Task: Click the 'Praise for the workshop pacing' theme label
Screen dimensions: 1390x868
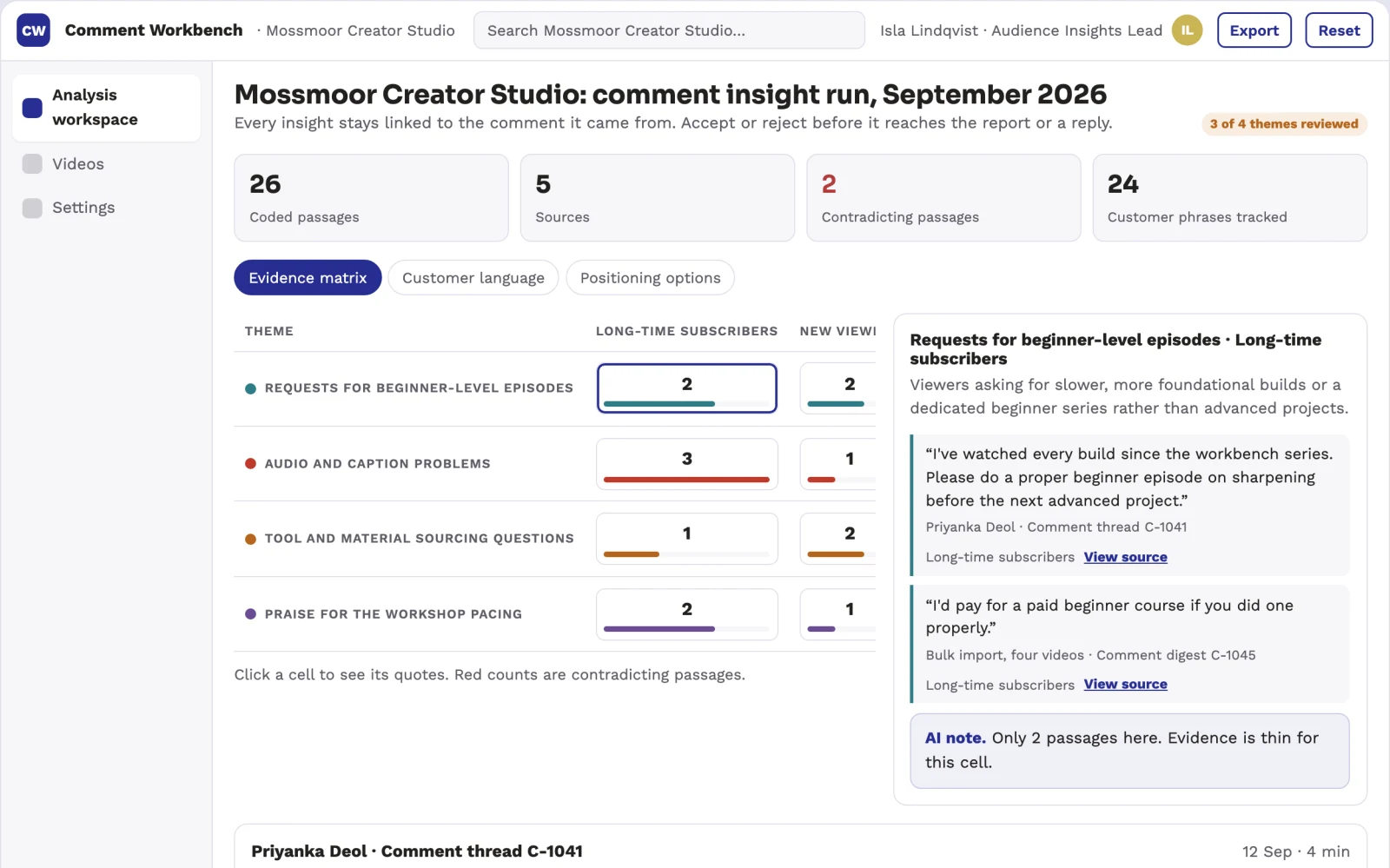Action: [394, 614]
